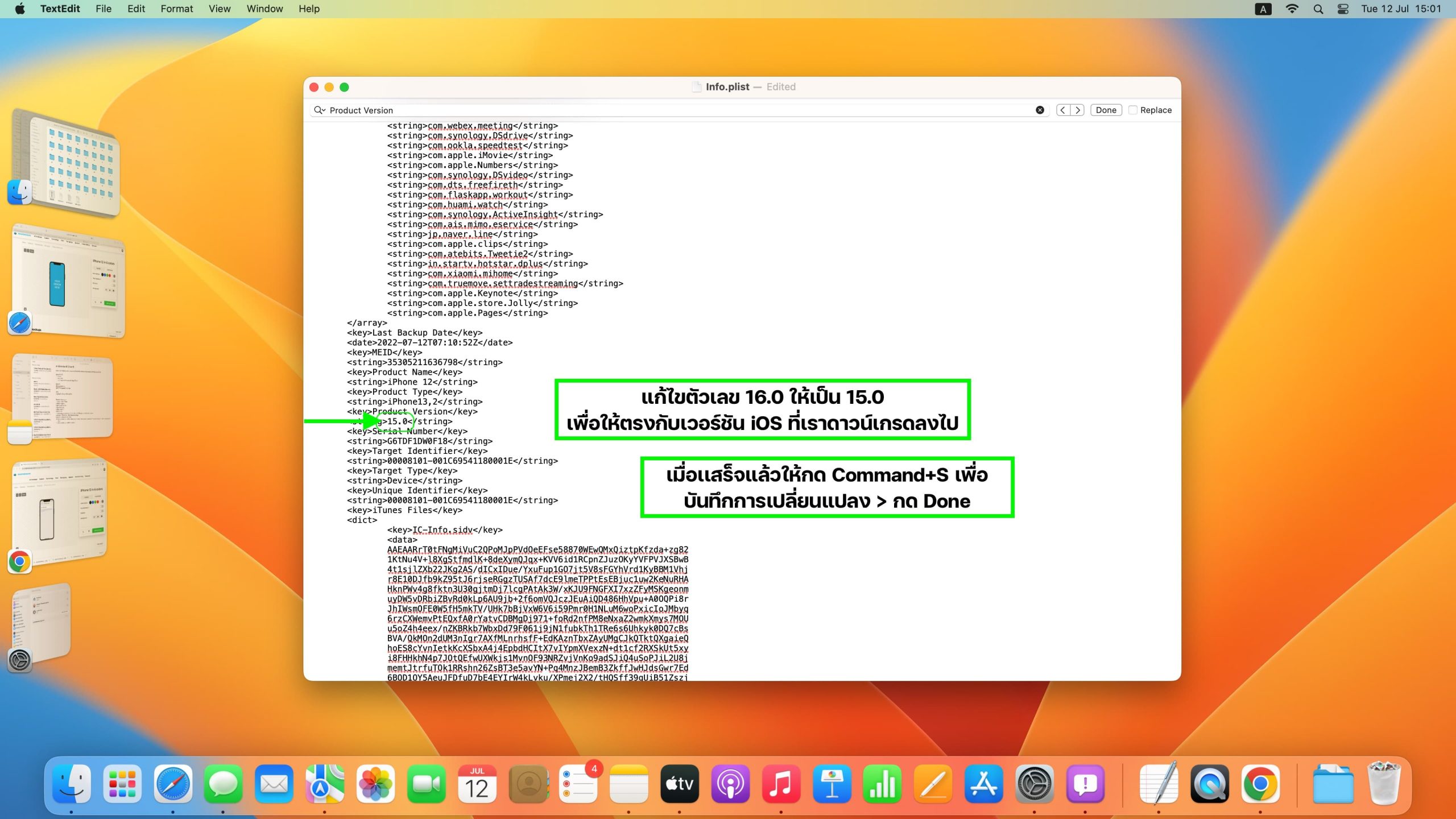The height and width of the screenshot is (819, 1456).
Task: Launch App Store from the Dock
Action: click(x=983, y=784)
